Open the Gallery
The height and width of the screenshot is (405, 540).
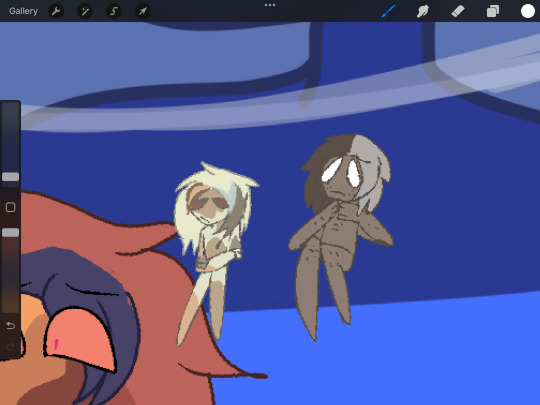click(23, 11)
